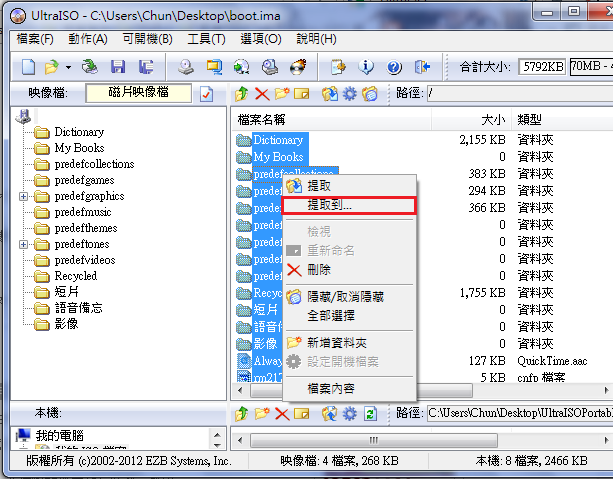This screenshot has width=613, height=479.
Task: Select predefmusic folder in the tree
Action: tap(83, 212)
